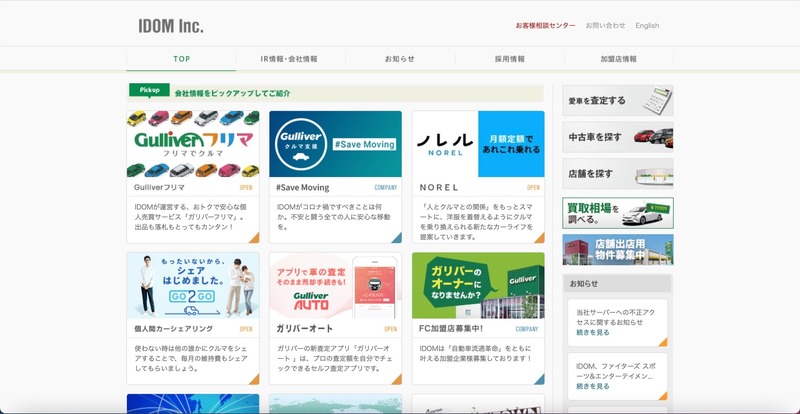The height and width of the screenshot is (414, 800).
Task: Click 続きを見る under the 不正アクセス notice
Action: (x=592, y=333)
